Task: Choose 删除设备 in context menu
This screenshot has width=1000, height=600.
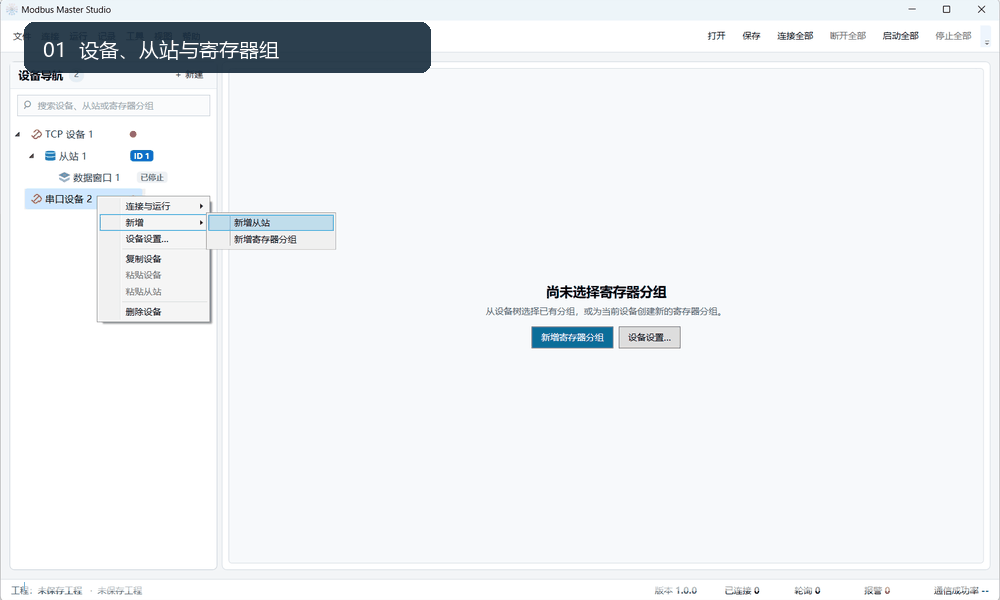Action: 154,312
